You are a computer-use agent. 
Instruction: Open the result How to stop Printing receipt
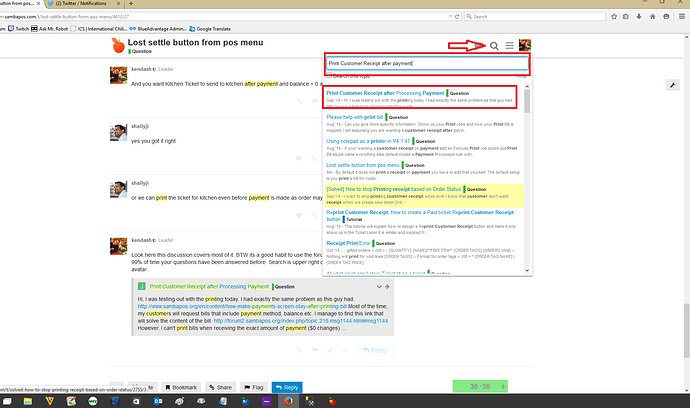point(394,189)
